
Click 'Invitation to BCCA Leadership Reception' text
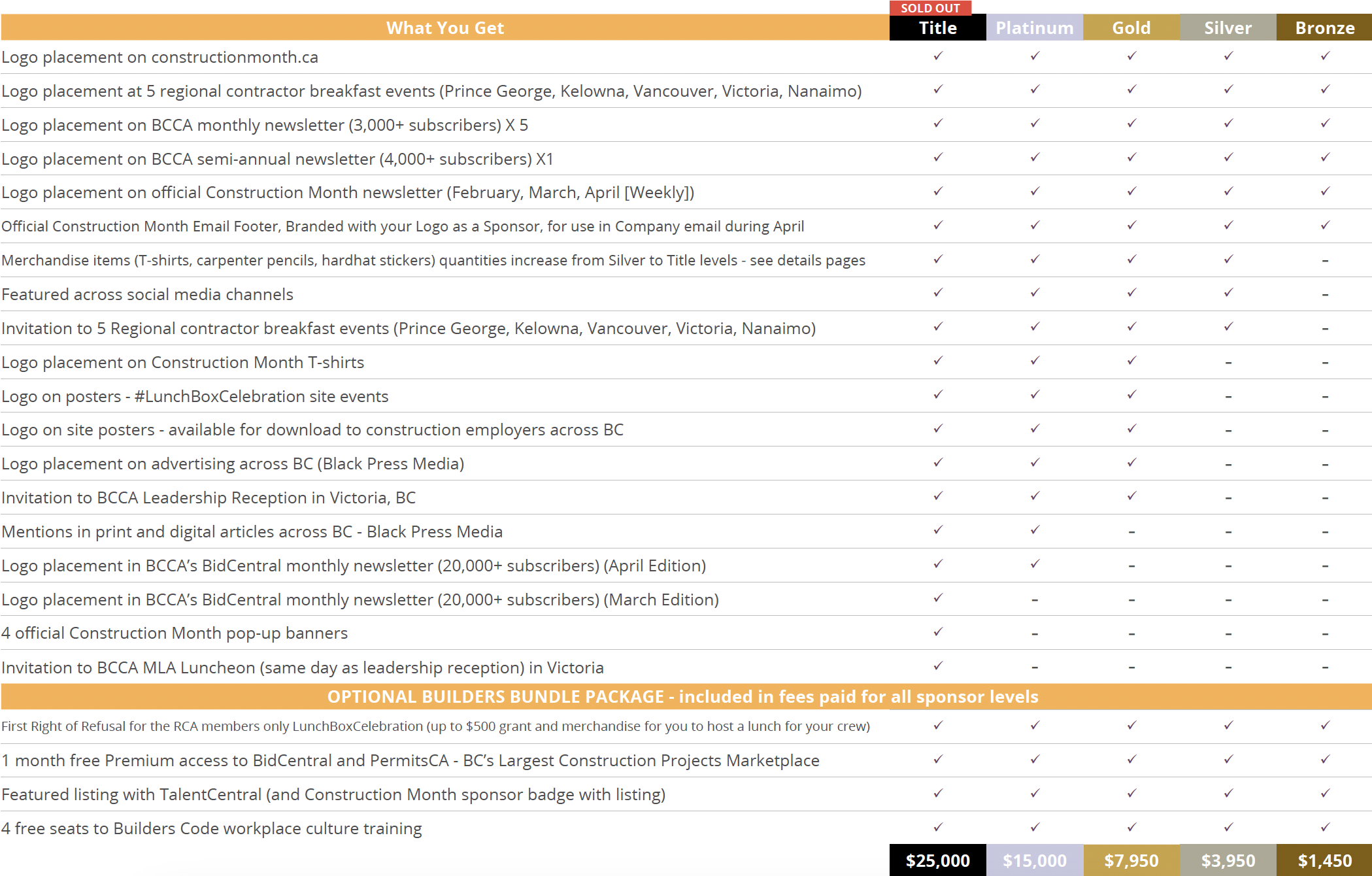[209, 498]
